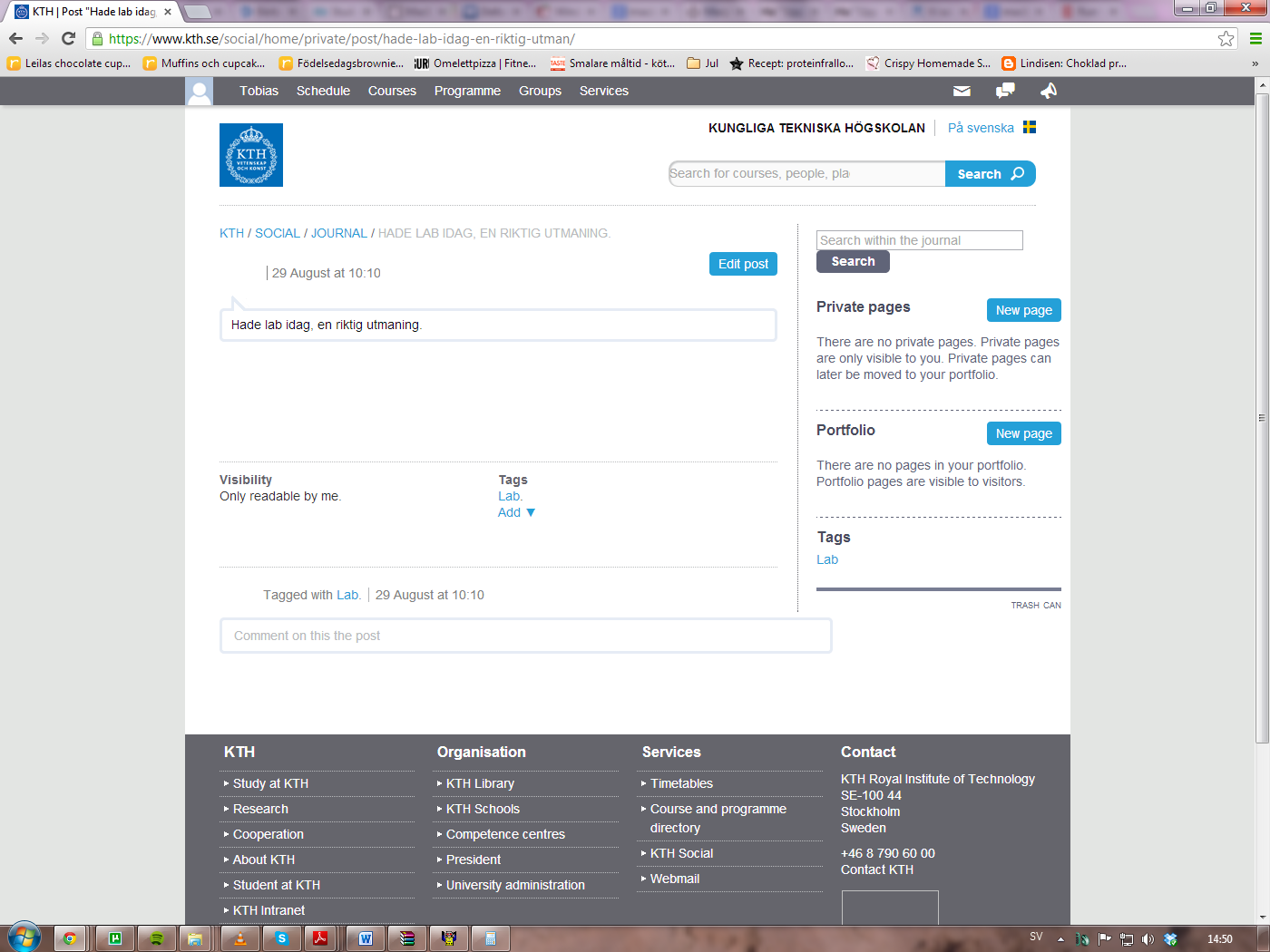Expand the Add tag dropdown

click(x=516, y=512)
